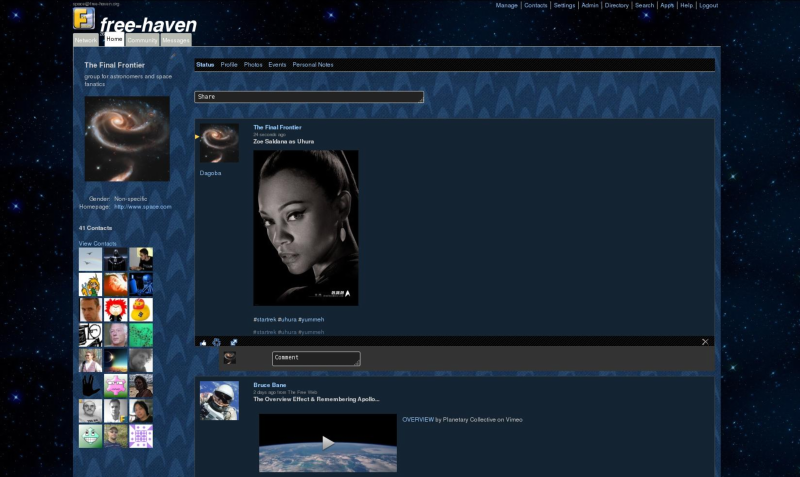This screenshot has width=800, height=477.
Task: Click in the Share text box
Action: tap(309, 97)
